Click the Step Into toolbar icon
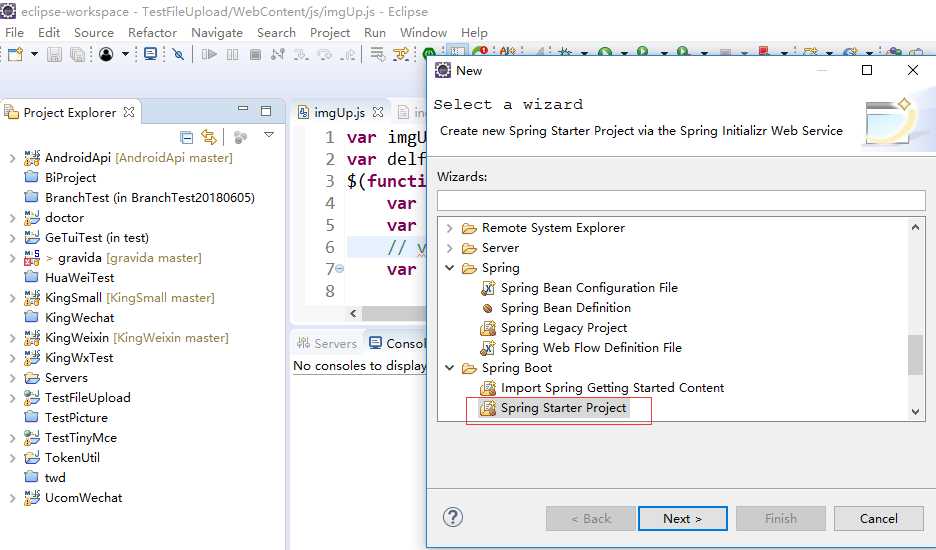 click(301, 54)
